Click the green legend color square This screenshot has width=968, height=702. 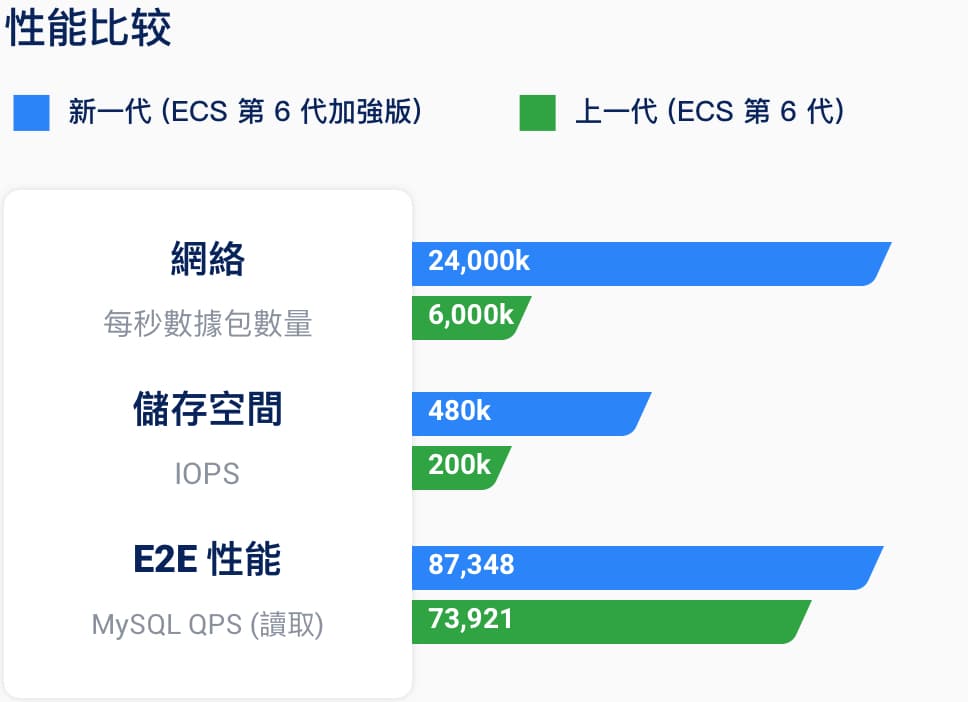click(537, 113)
